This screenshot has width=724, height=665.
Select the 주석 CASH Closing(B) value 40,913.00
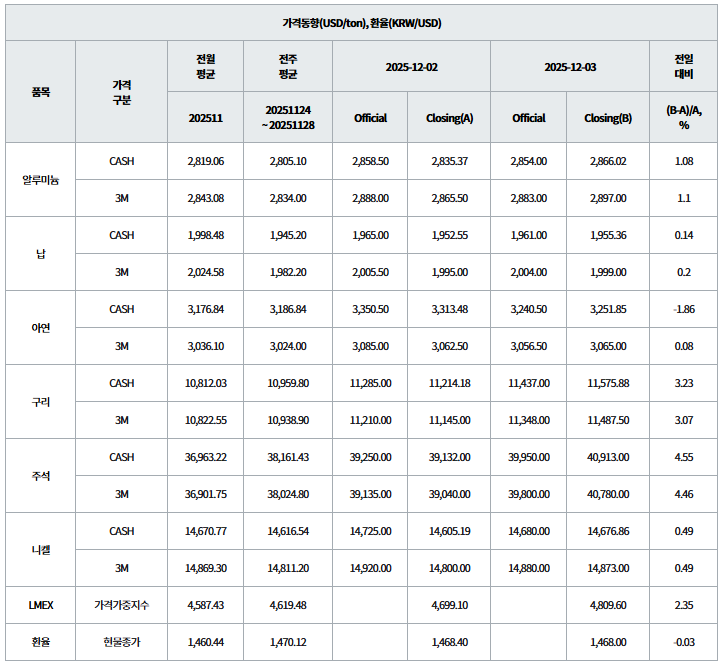tap(607, 457)
